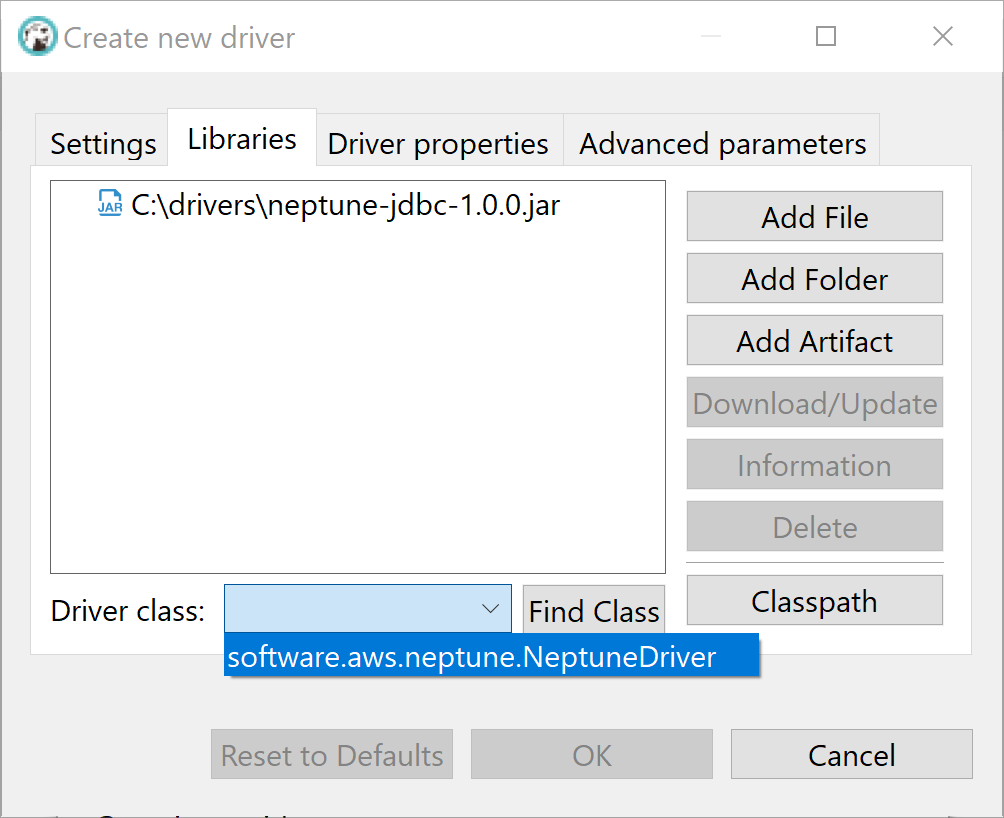
Task: Click the Add File button
Action: click(x=814, y=216)
